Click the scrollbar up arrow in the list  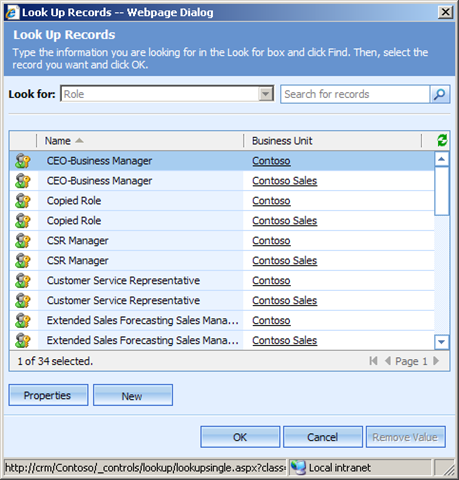coord(442,159)
